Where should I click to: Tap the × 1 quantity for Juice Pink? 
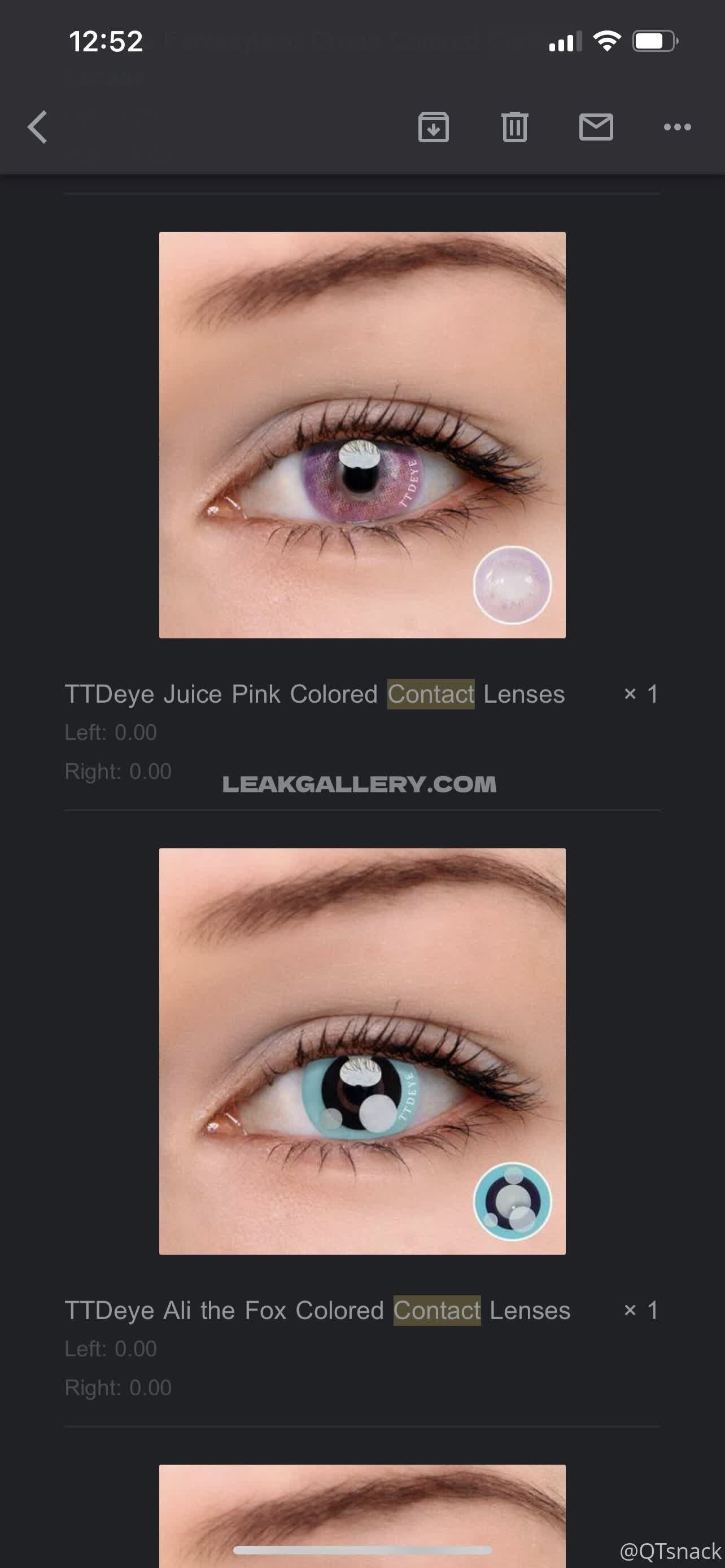[641, 694]
